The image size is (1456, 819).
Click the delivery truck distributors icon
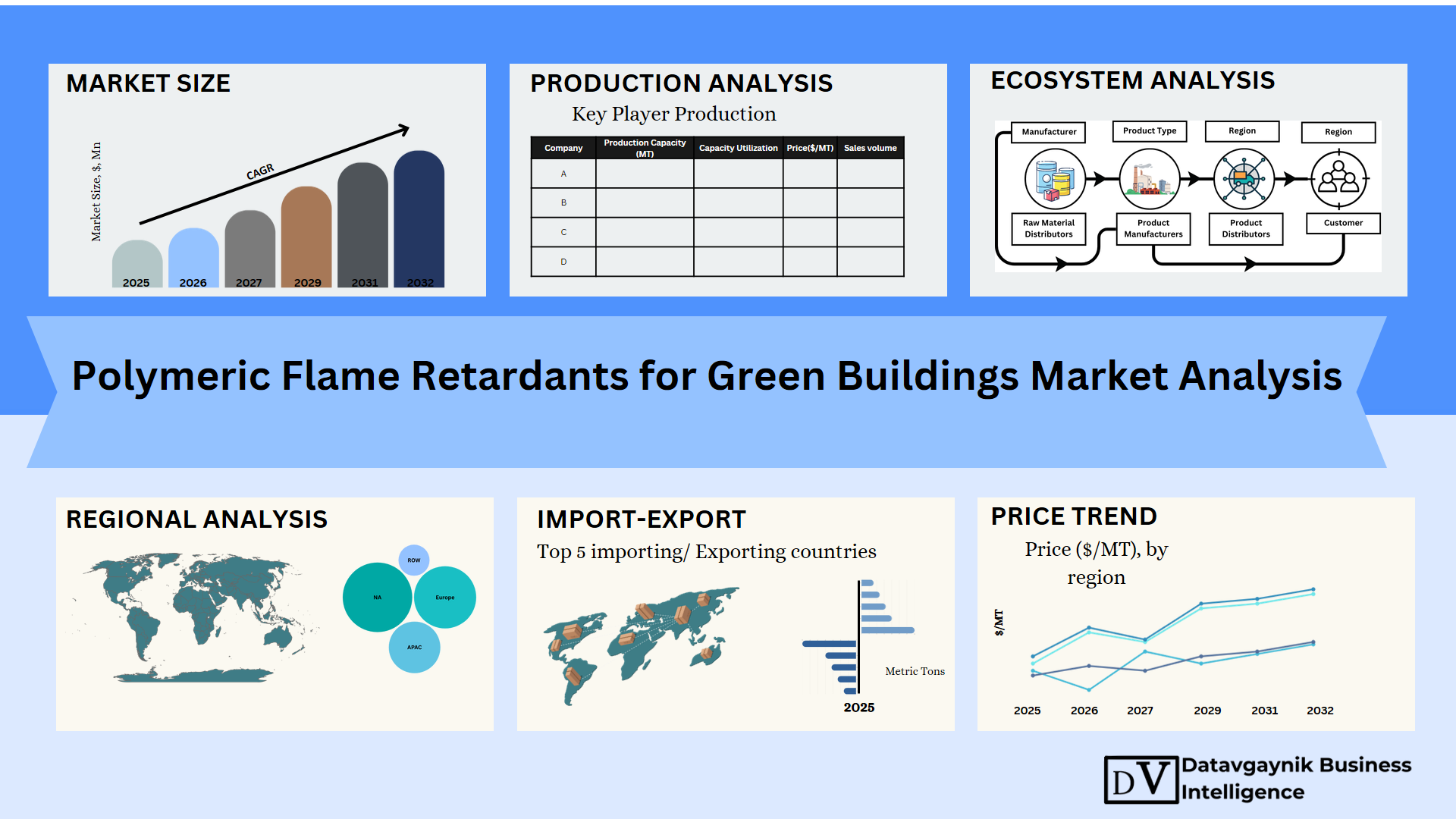pos(1244,180)
